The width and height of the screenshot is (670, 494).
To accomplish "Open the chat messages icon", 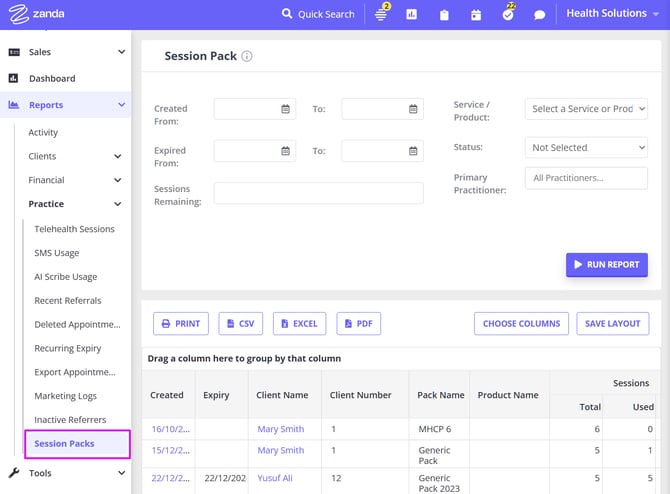I will 539,15.
